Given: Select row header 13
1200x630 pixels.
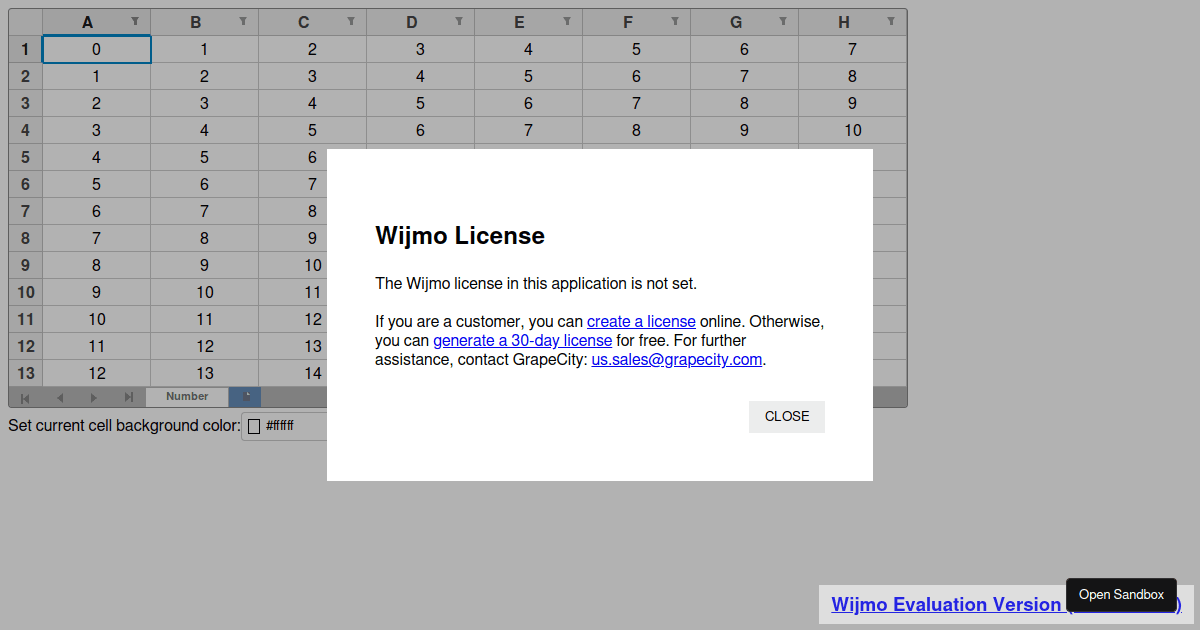Looking at the screenshot, I should click(x=25, y=373).
